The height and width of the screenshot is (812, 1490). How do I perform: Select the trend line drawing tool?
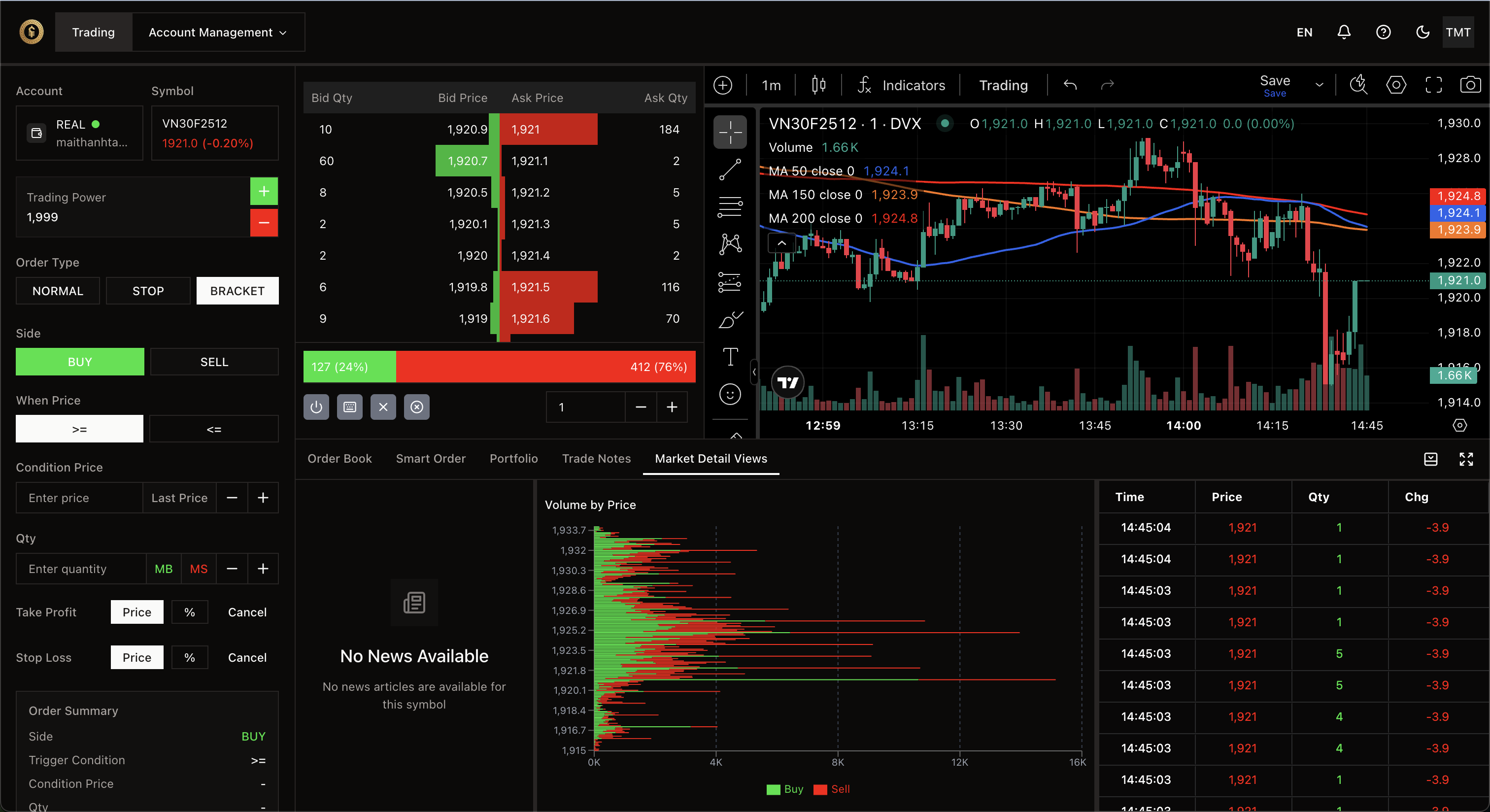730,169
